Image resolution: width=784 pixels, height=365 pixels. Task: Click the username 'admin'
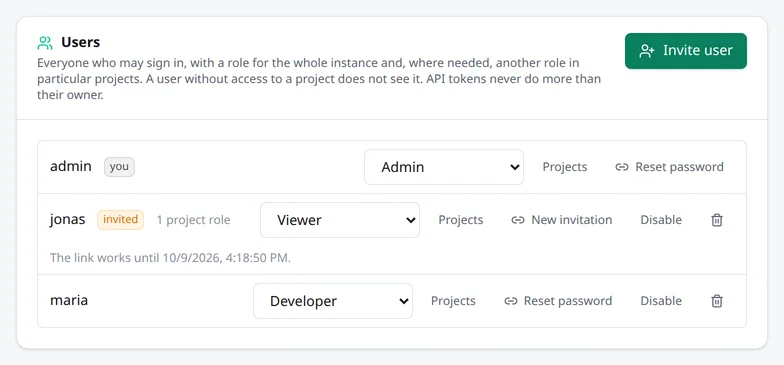click(x=70, y=166)
